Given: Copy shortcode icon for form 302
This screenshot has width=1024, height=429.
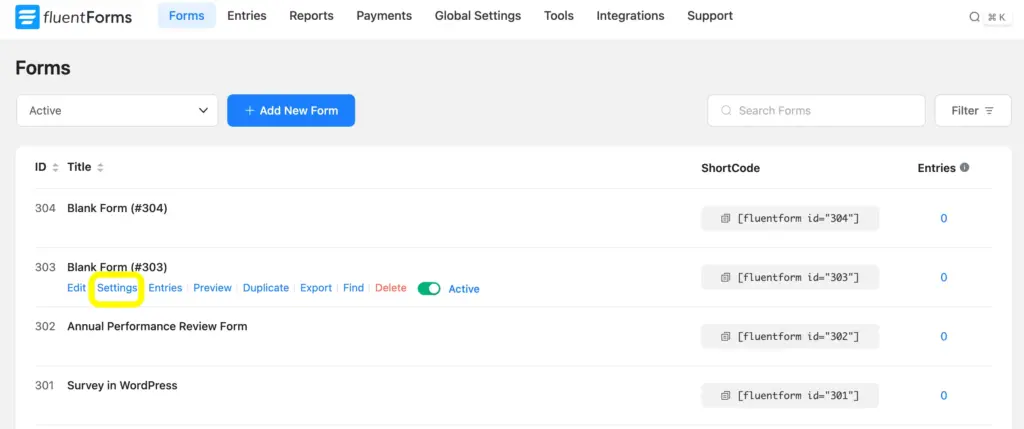Looking at the screenshot, I should (725, 337).
